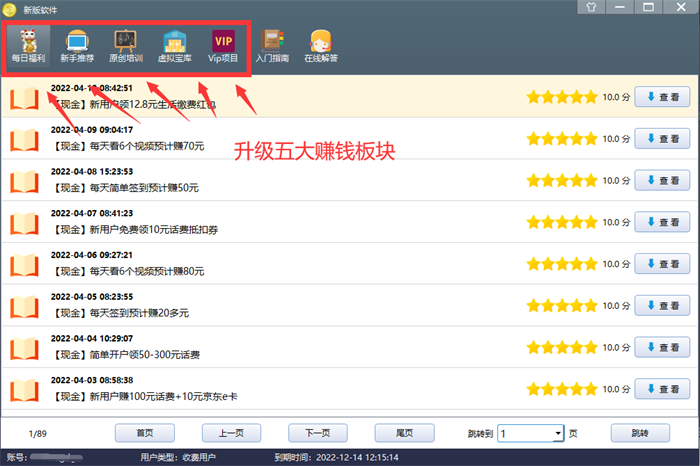The image size is (700, 466).
Task: Click 查看 for 新用户免费领10元话费抵扣券
Action: 662,222
